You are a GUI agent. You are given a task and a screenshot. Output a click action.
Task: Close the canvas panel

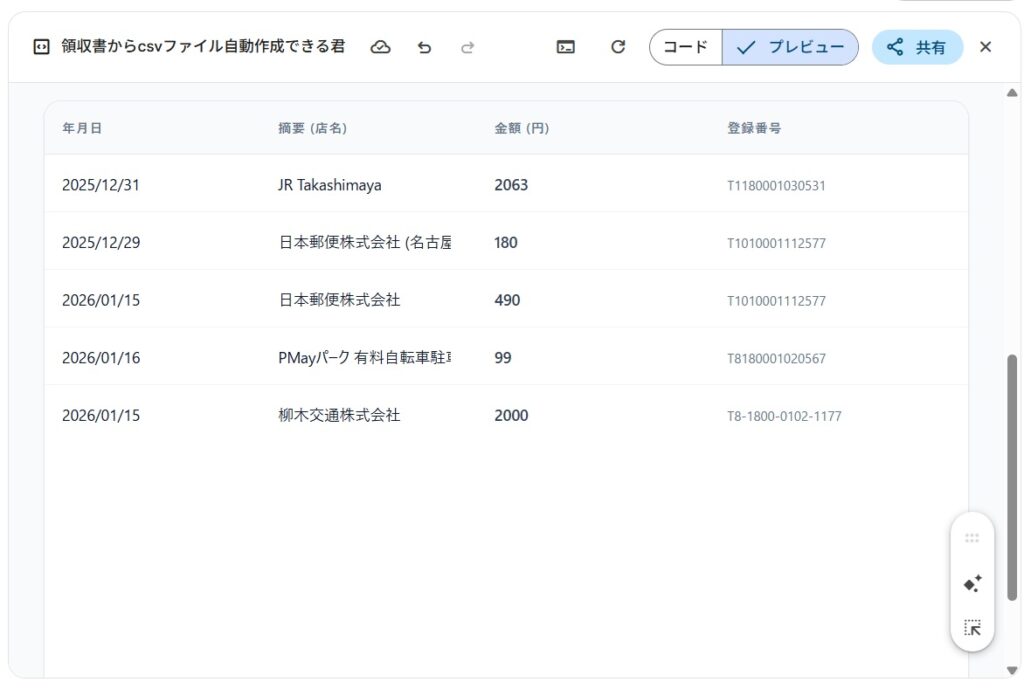[985, 47]
